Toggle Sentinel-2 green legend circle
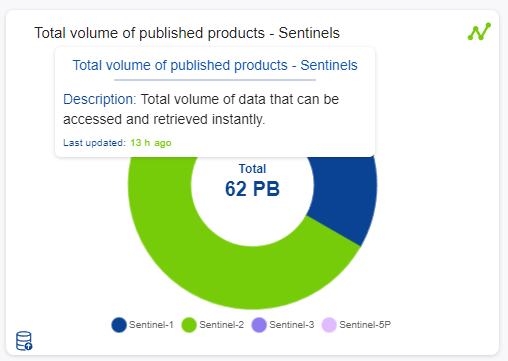The image size is (508, 361). click(x=189, y=325)
